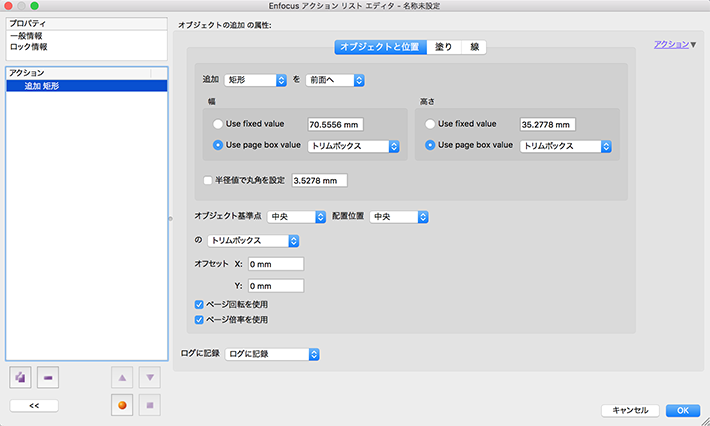The width and height of the screenshot is (710, 426).
Task: Click the remove action minus button
Action: (50, 377)
